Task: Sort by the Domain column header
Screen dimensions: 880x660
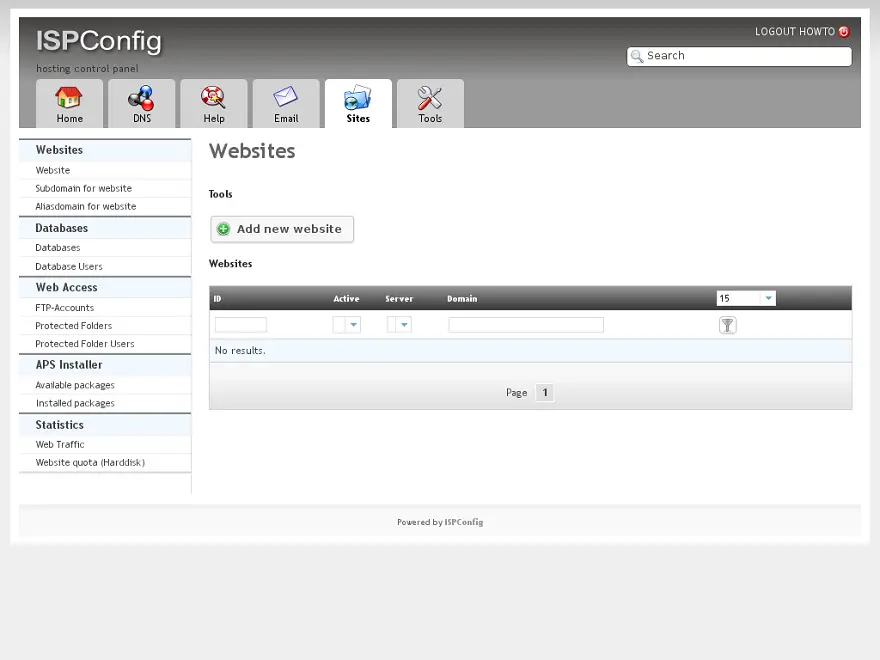Action: (x=462, y=299)
